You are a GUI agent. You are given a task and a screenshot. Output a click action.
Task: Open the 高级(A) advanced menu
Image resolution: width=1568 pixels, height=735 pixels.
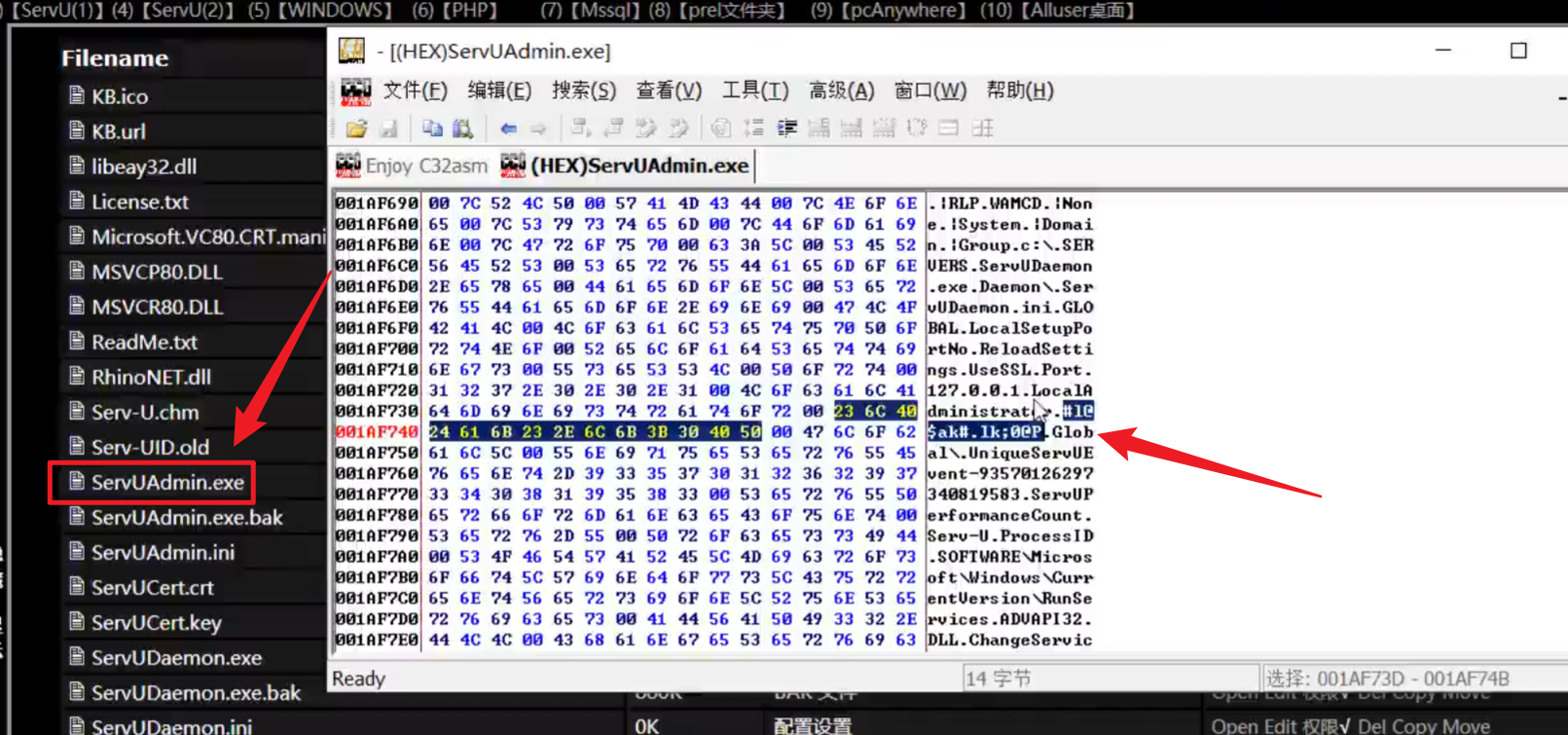pyautogui.click(x=841, y=91)
